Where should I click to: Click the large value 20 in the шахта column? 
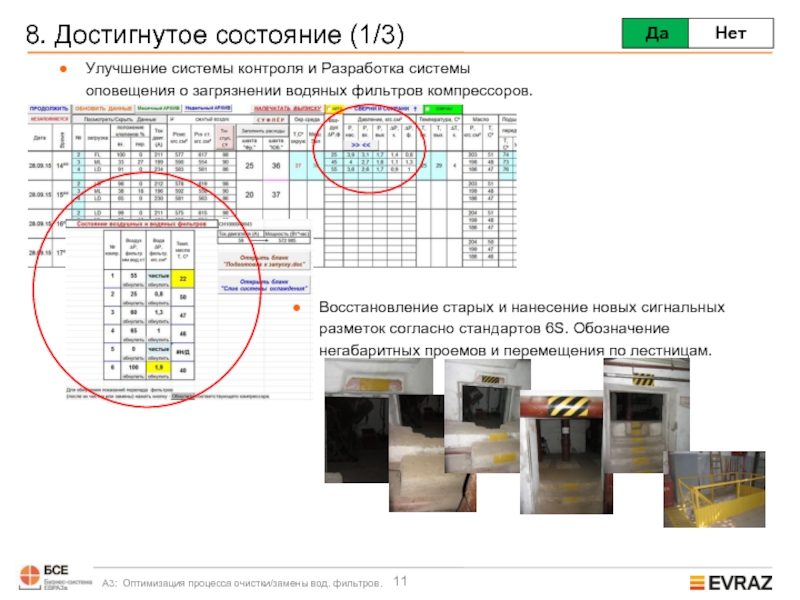tap(249, 195)
